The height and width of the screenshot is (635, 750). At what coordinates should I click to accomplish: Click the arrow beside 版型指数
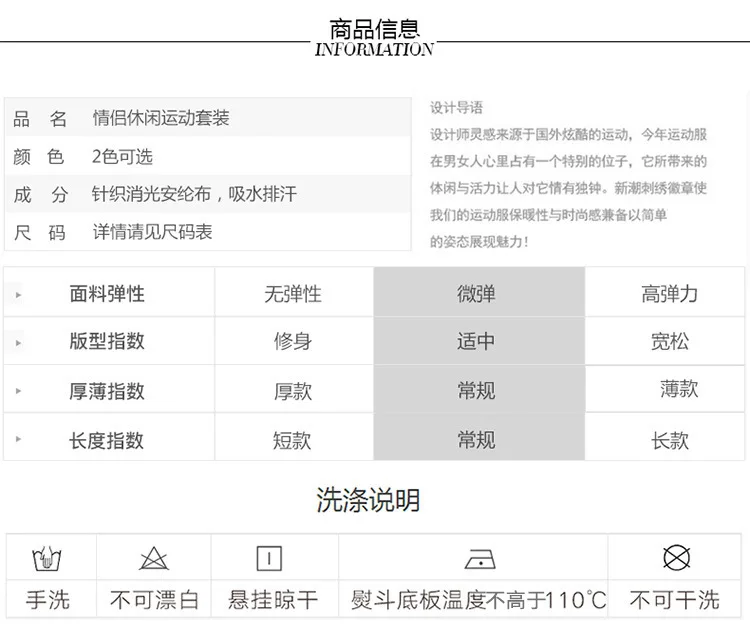click(18, 343)
